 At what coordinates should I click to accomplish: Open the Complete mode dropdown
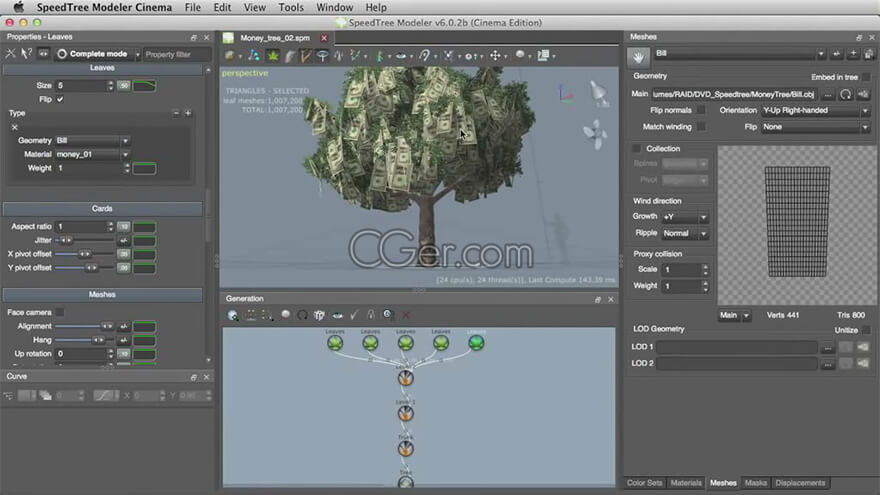tap(98, 54)
